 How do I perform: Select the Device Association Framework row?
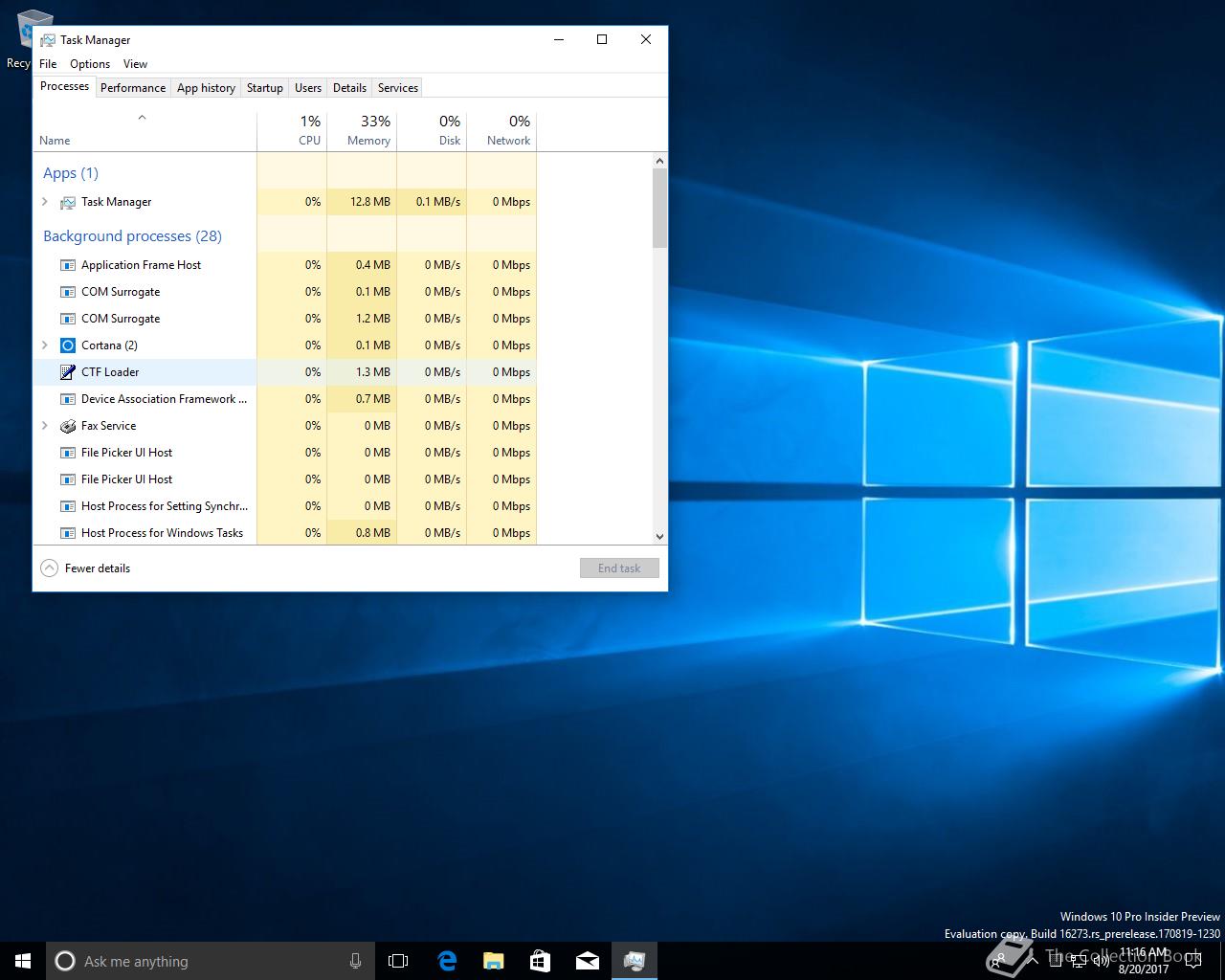click(x=285, y=399)
